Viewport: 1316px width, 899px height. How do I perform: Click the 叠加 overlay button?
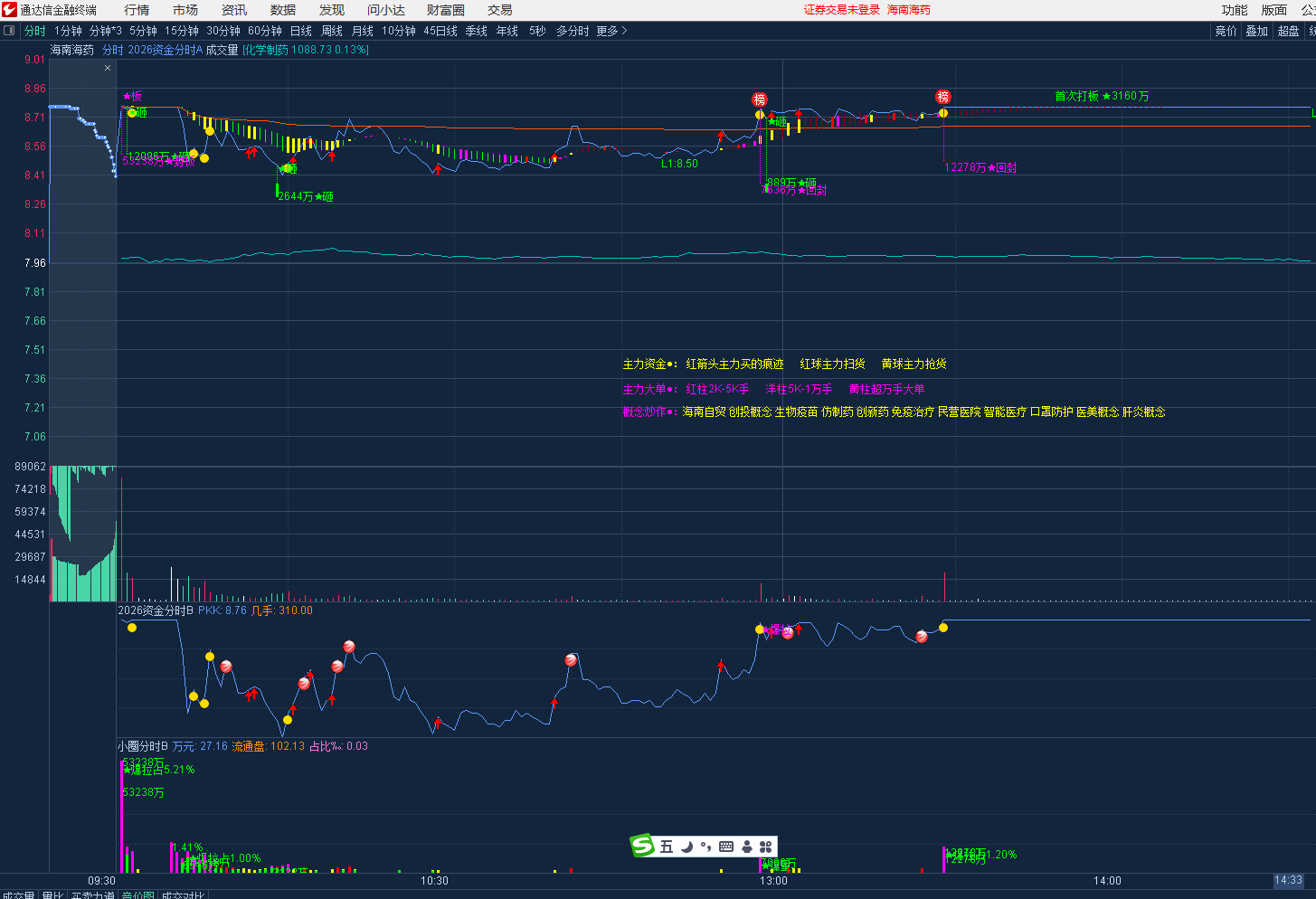pos(1256,31)
